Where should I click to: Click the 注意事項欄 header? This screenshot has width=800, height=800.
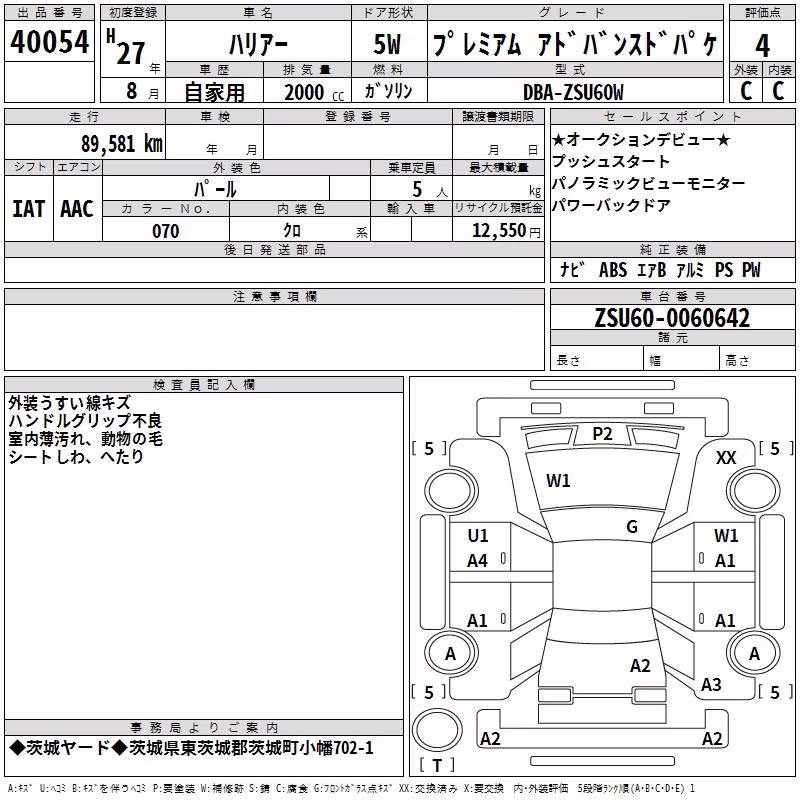coord(274,296)
